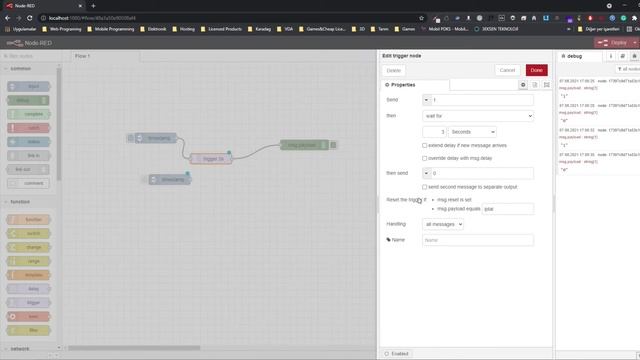Open the Send value type dropdown
This screenshot has height=360, width=640.
click(x=426, y=100)
